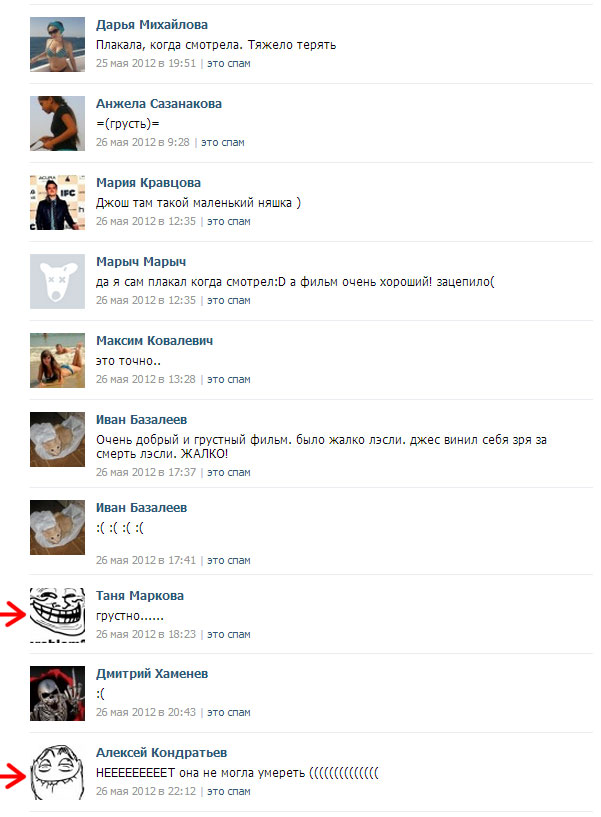Screen dimensions: 601x817
Task: Open Дарья Михайлова's profile name link
Action: pyautogui.click(x=152, y=24)
